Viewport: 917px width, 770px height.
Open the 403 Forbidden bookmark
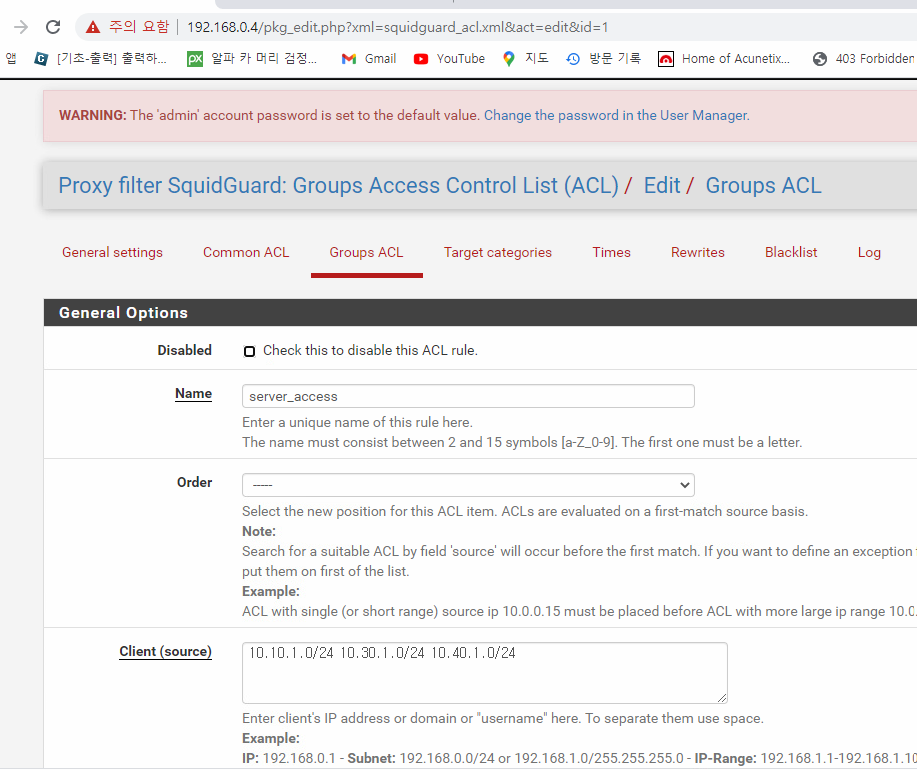[864, 58]
